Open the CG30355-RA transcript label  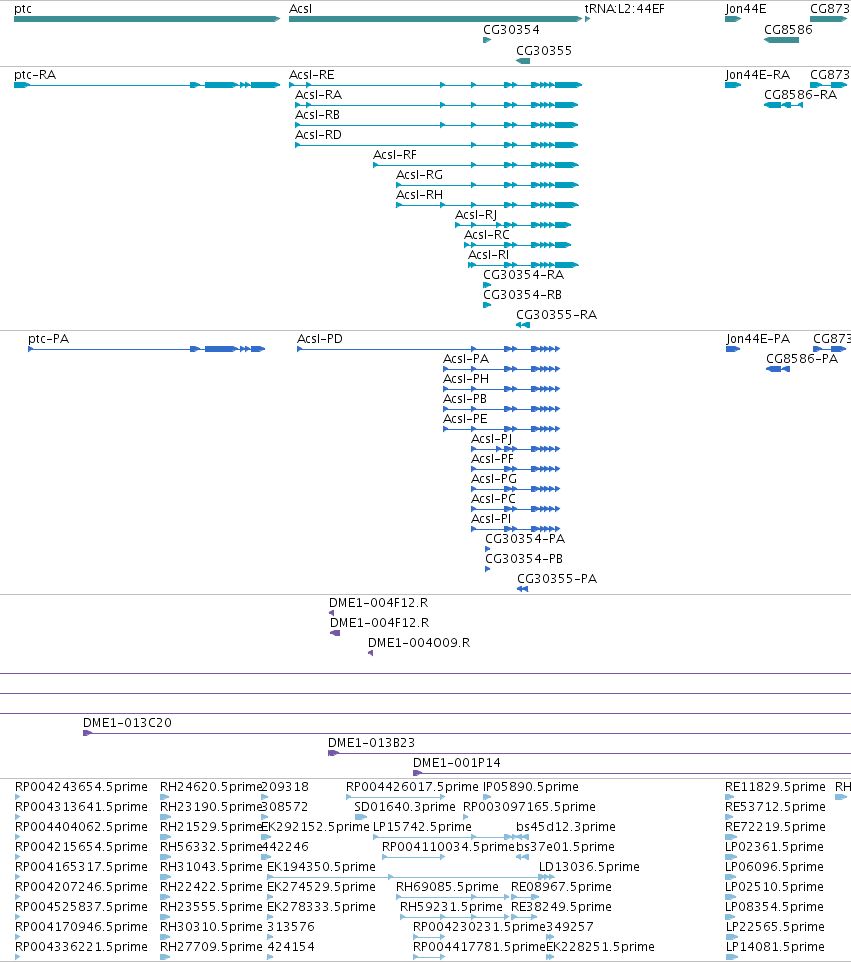556,315
